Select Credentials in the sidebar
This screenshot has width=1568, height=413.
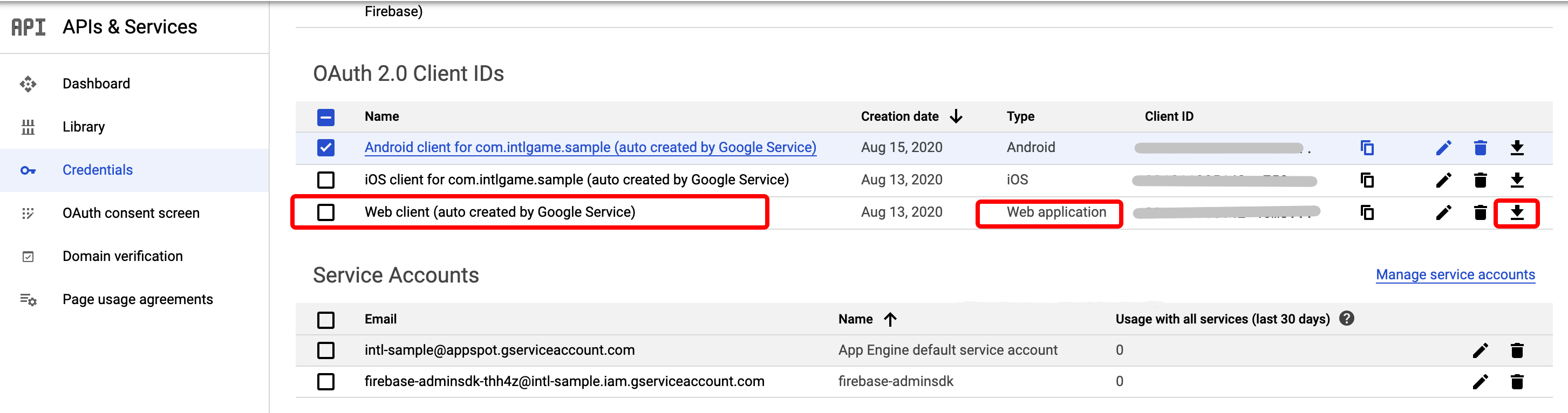pyautogui.click(x=134, y=170)
